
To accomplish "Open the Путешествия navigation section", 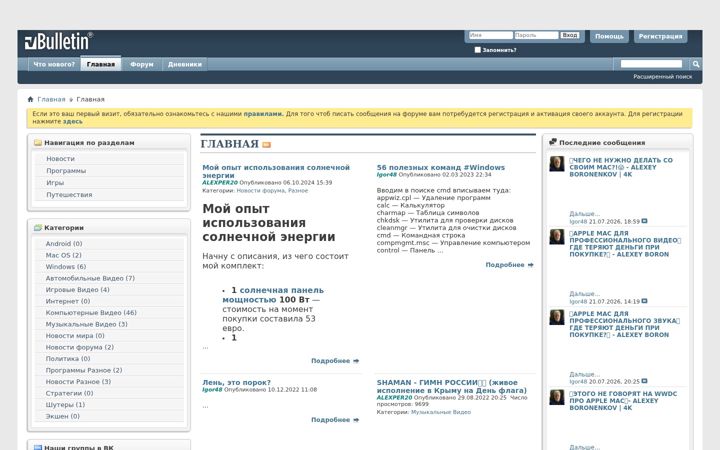I will [x=69, y=195].
